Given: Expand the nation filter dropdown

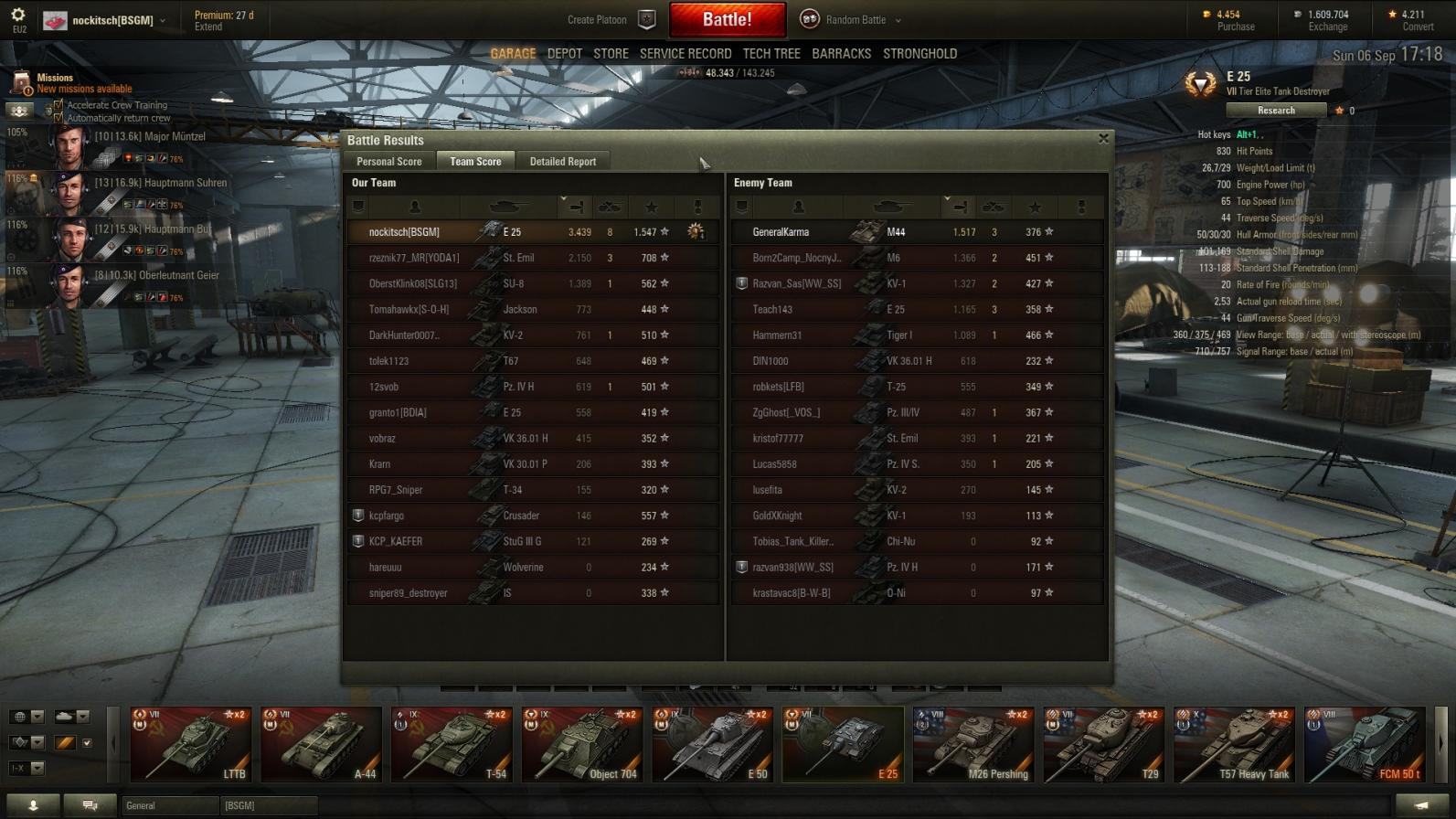Looking at the screenshot, I should coord(37,717).
